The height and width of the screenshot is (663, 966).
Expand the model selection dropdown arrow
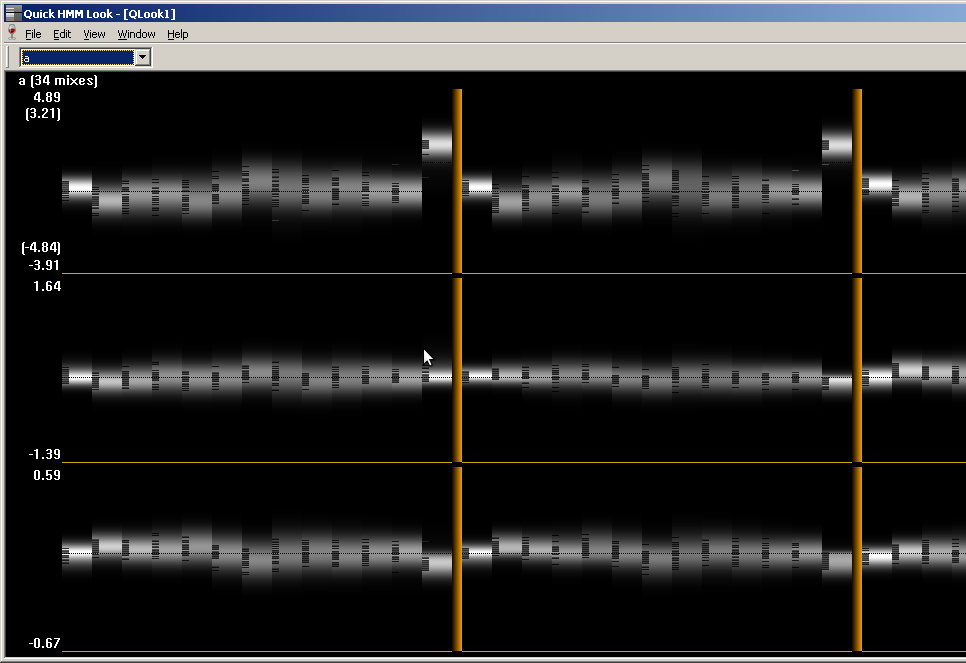[x=143, y=57]
